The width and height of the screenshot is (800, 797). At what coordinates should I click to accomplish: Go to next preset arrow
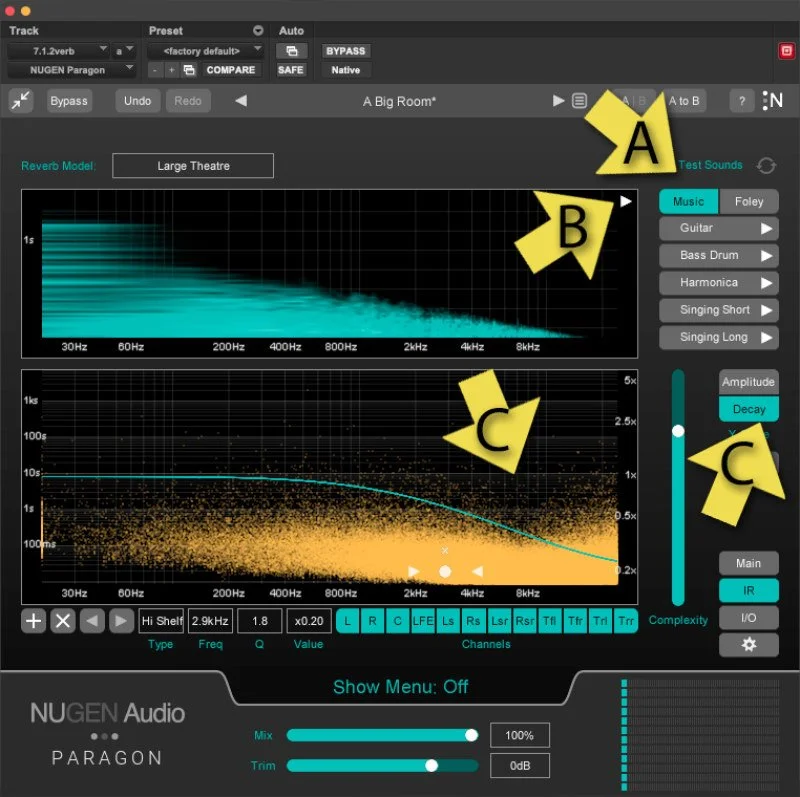click(558, 101)
